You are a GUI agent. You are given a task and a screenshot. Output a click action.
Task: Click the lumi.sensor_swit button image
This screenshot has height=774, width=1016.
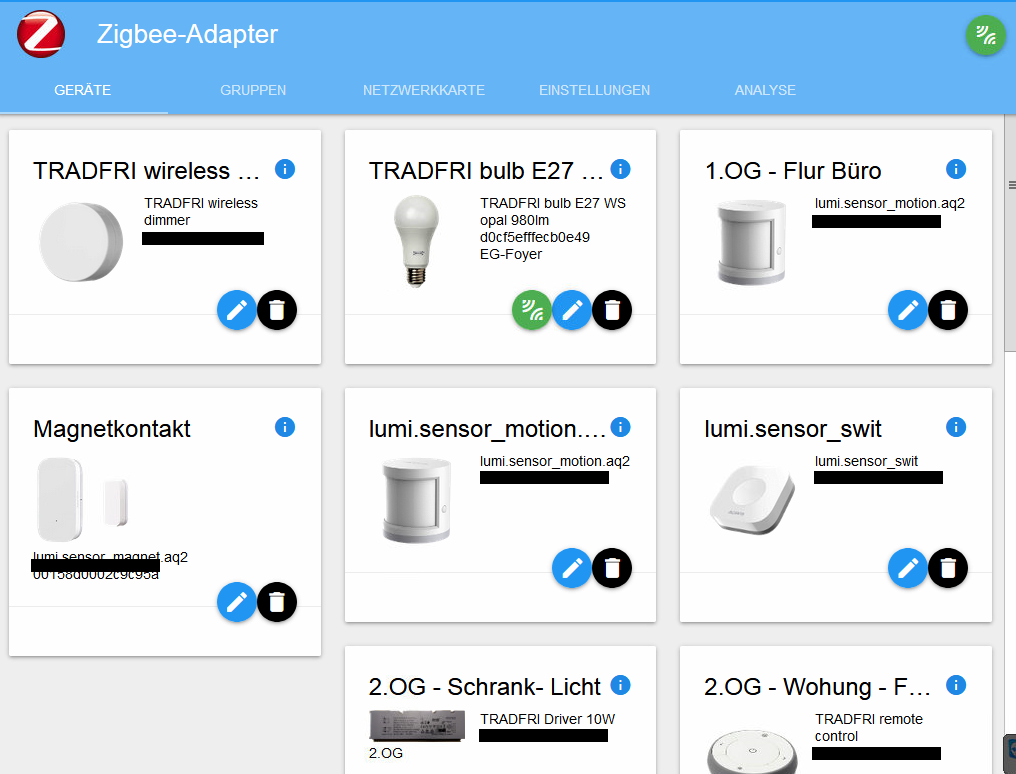point(752,500)
